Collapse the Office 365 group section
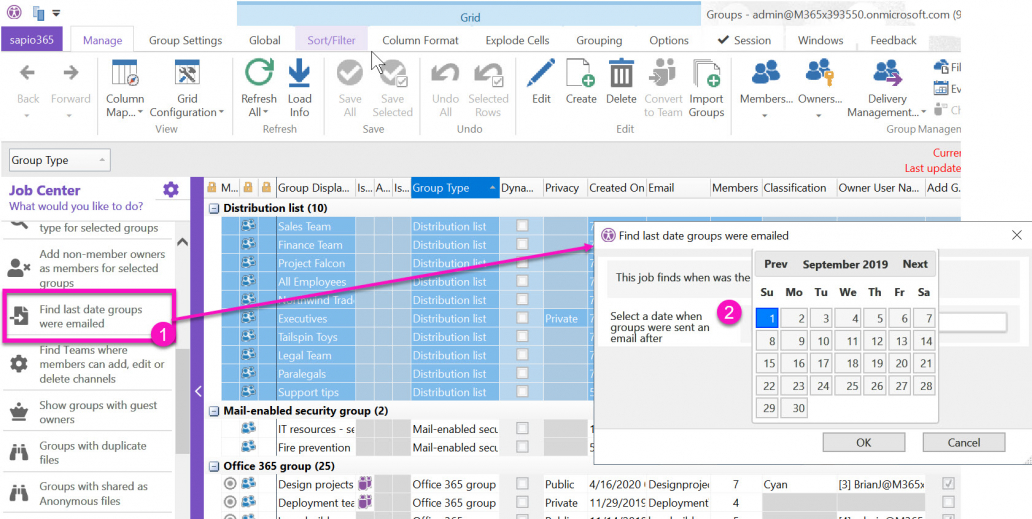1032x519 pixels. (x=214, y=466)
